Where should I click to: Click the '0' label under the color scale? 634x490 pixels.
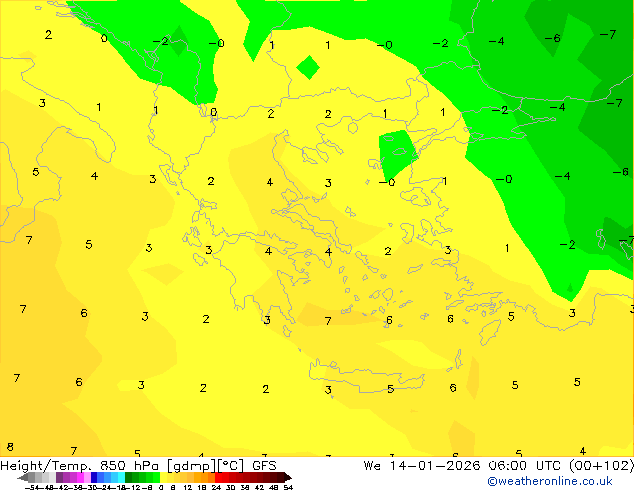click(161, 487)
